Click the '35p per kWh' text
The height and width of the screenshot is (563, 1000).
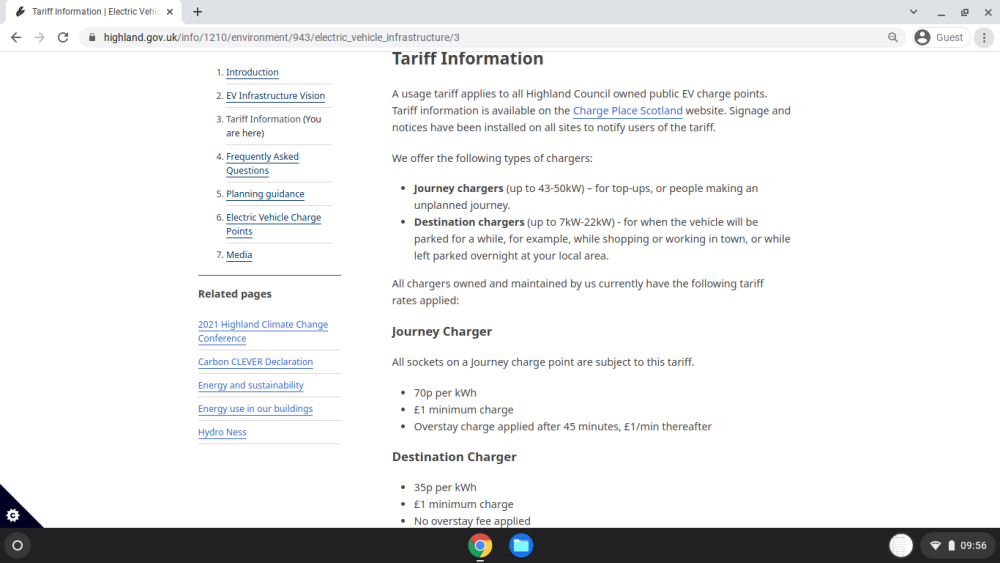(445, 487)
